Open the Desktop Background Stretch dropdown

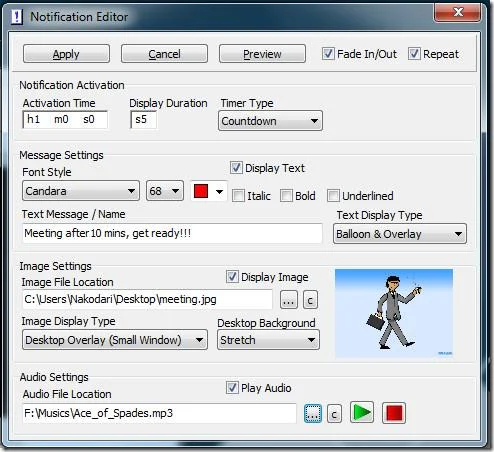tap(268, 340)
